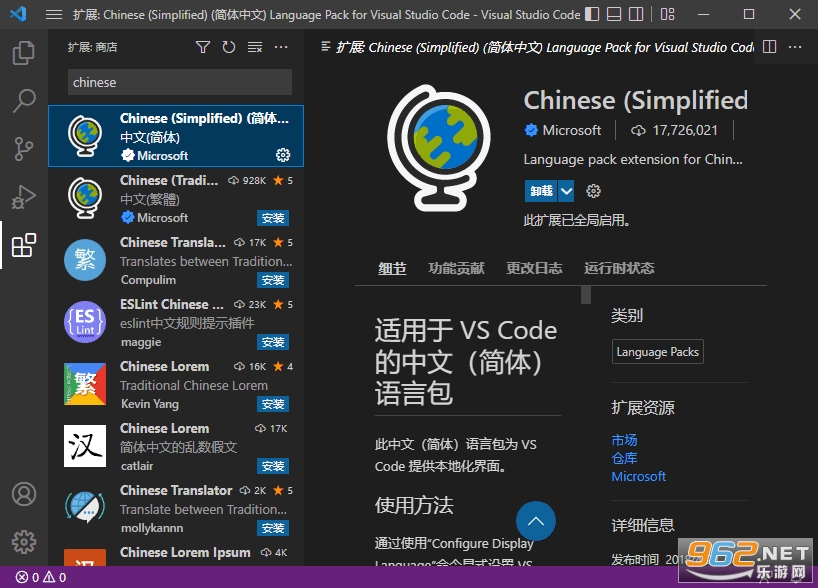Select Chinese (Traditional) extension list item

coord(176,198)
